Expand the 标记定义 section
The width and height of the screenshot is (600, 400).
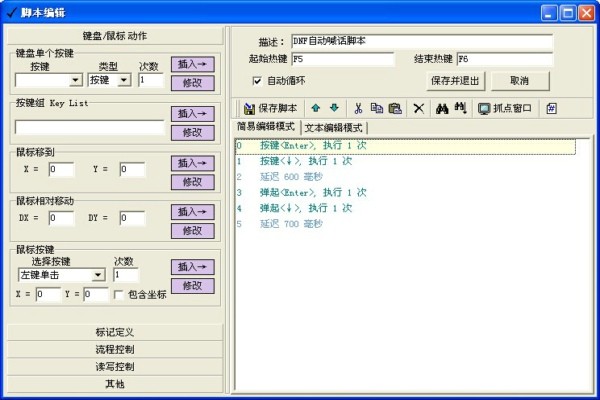115,332
